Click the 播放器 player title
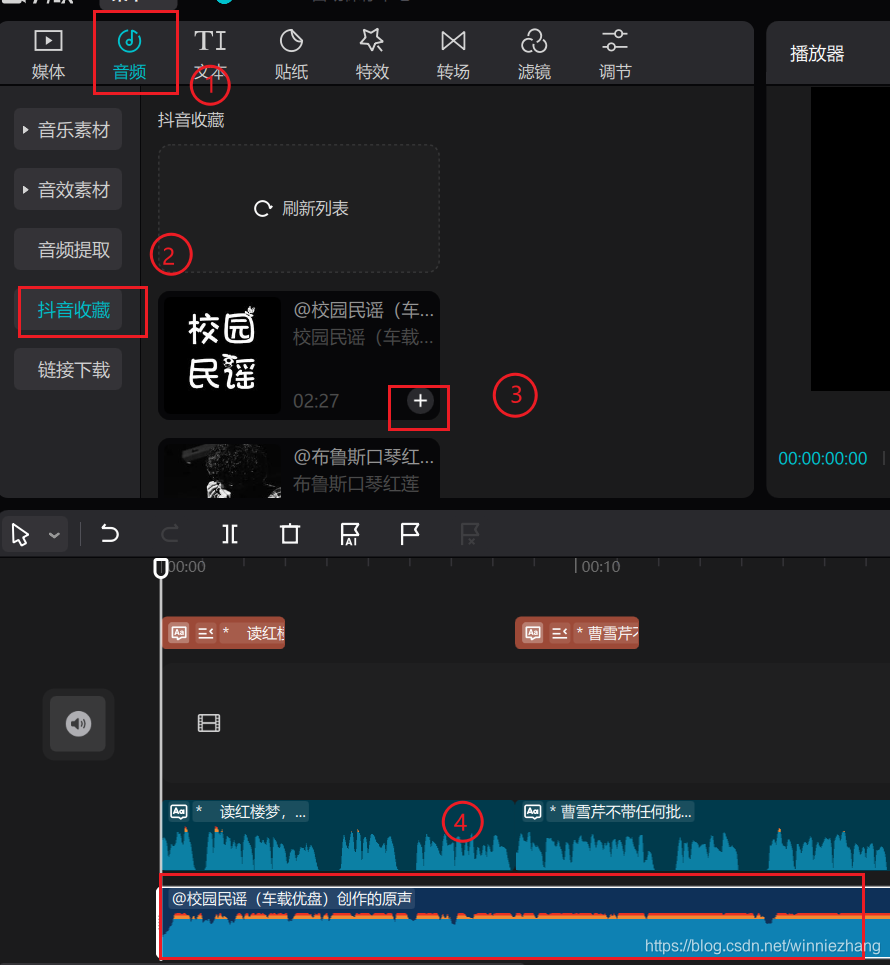 click(x=817, y=54)
